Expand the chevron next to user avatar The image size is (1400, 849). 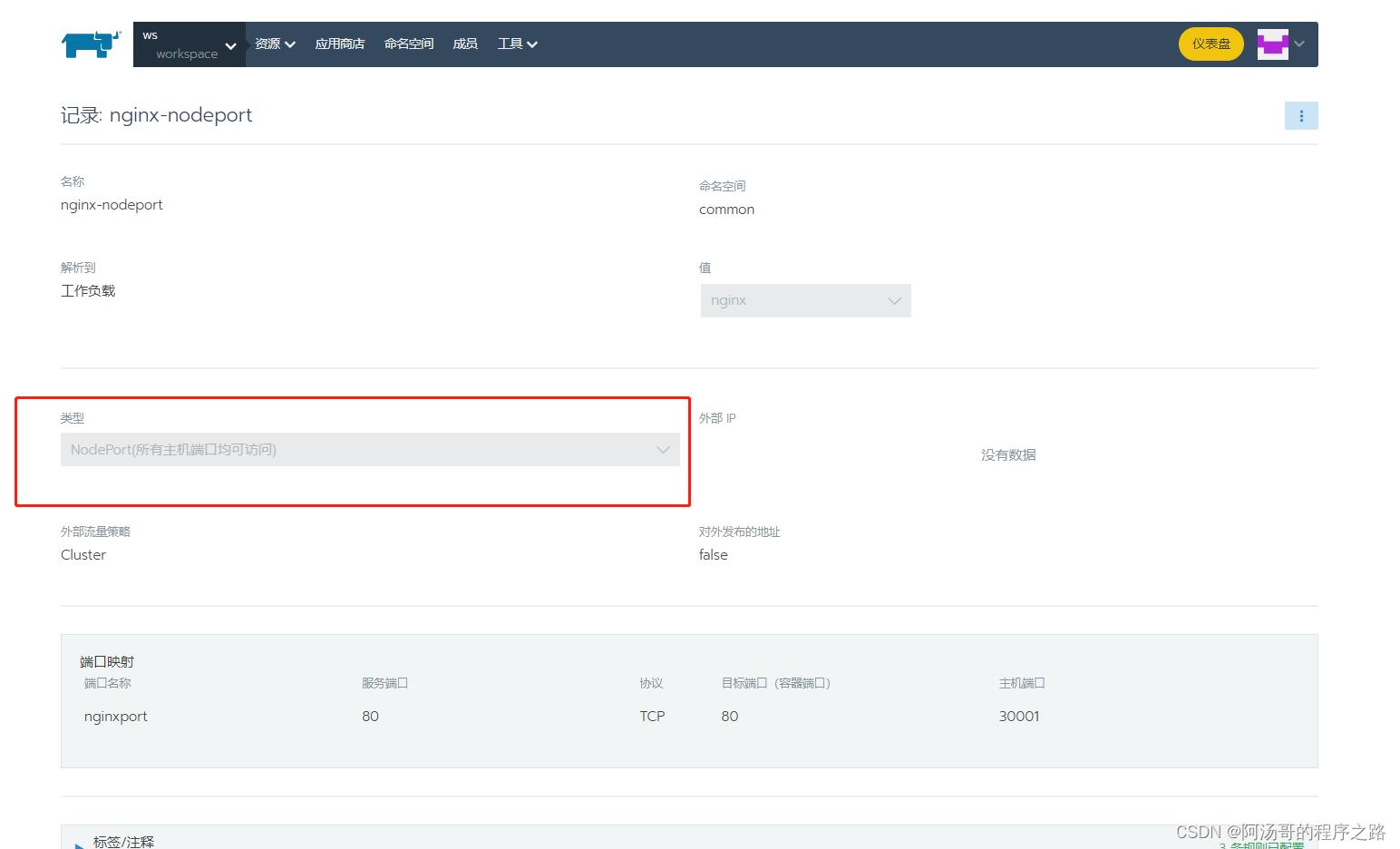[x=1299, y=44]
